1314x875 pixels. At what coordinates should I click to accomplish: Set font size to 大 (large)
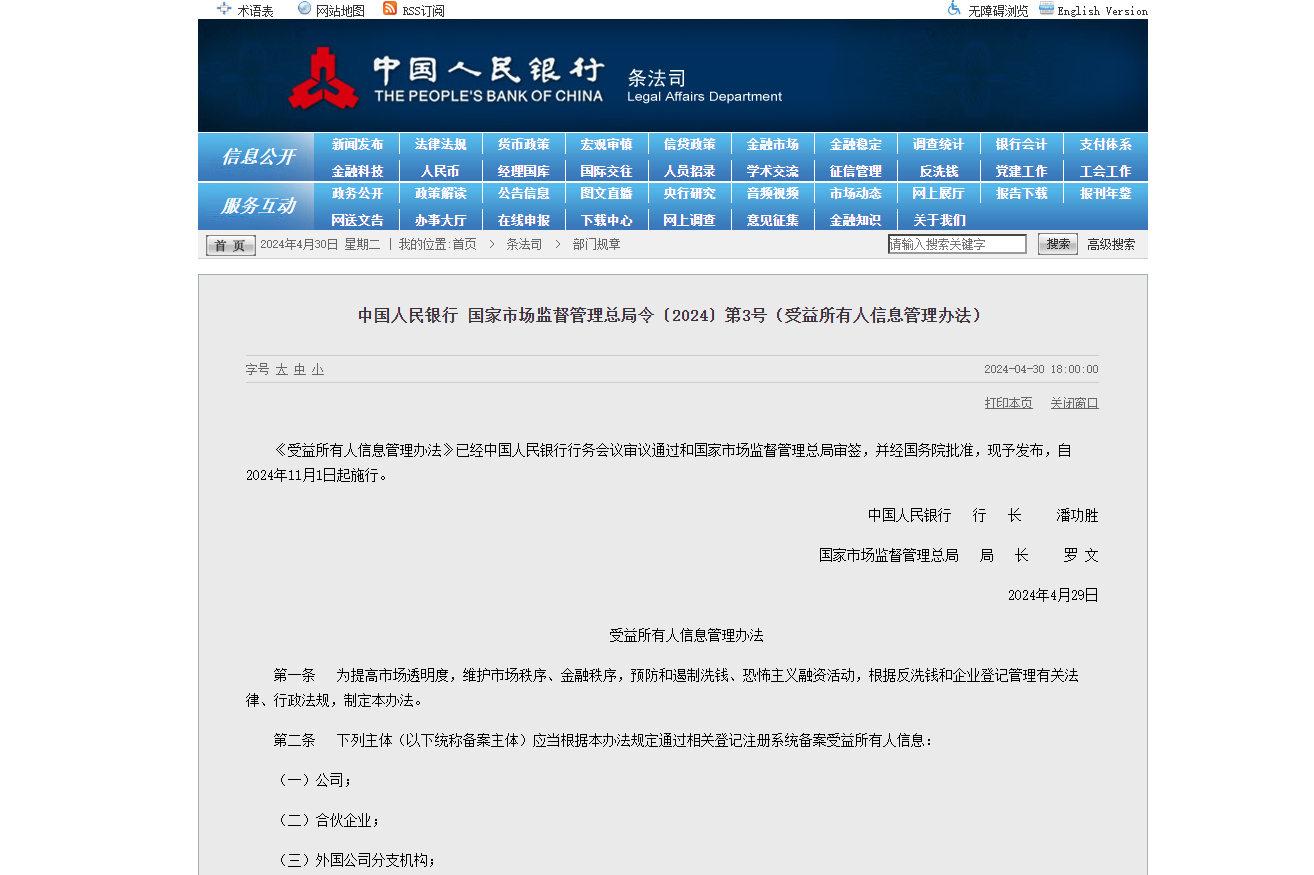pos(282,369)
